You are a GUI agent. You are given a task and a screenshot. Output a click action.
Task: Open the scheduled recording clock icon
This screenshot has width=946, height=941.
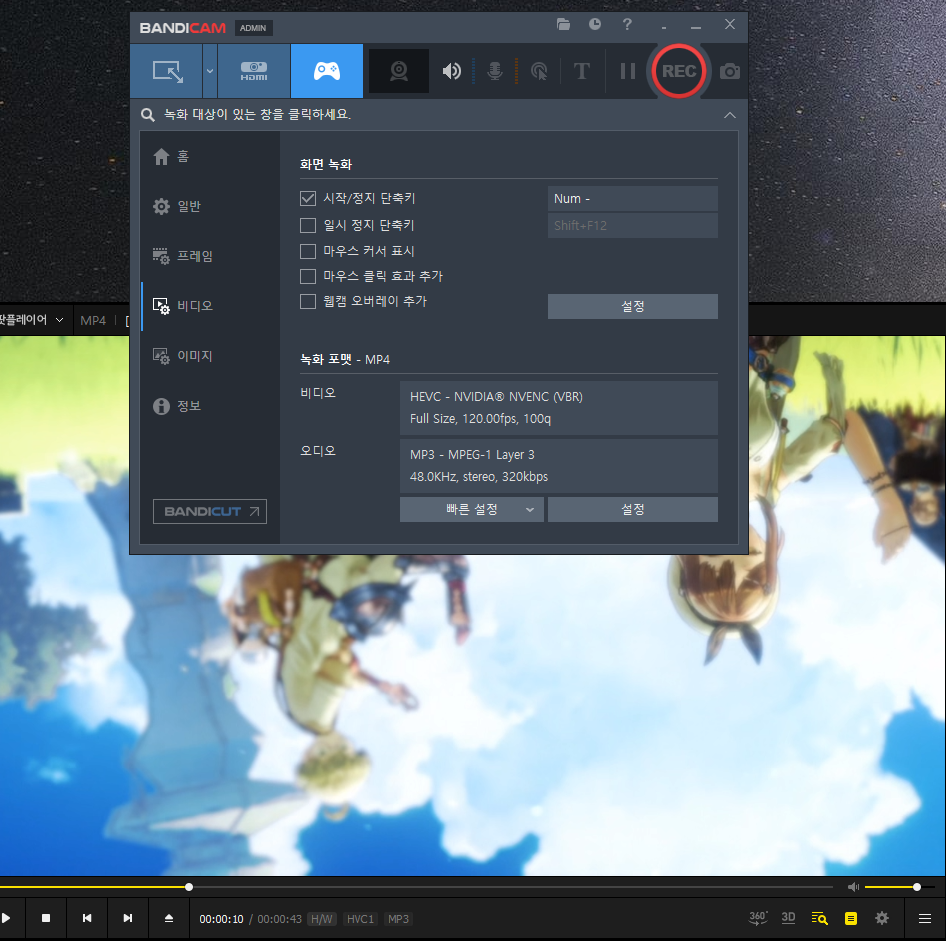coord(595,24)
